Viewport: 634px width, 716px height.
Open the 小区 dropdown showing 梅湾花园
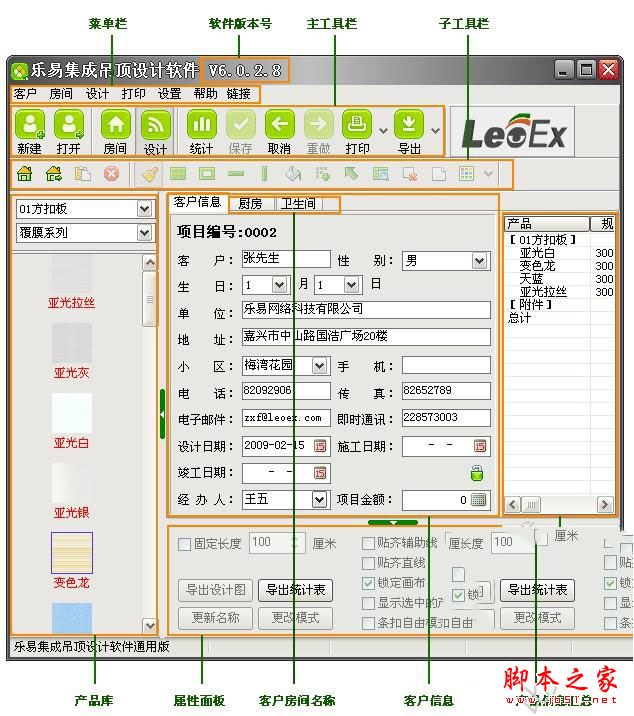click(319, 366)
